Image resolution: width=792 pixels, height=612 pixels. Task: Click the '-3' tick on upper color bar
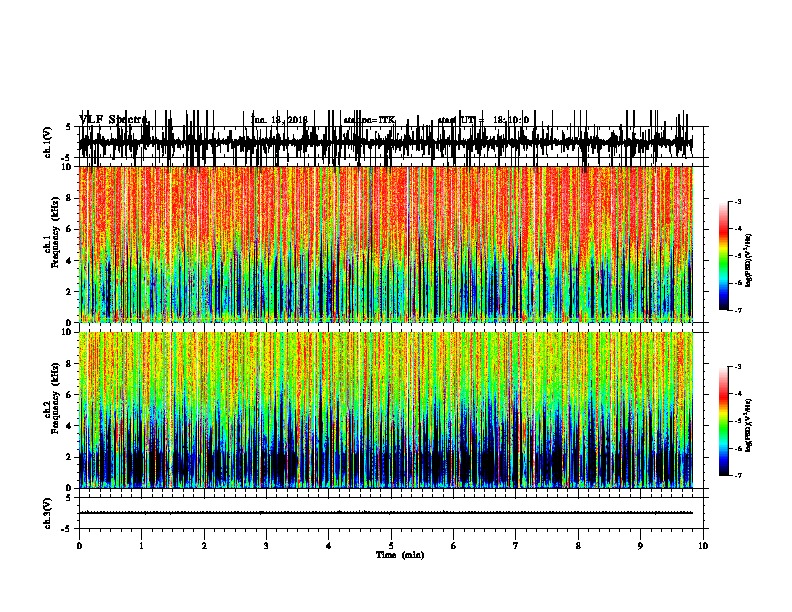[x=737, y=201]
